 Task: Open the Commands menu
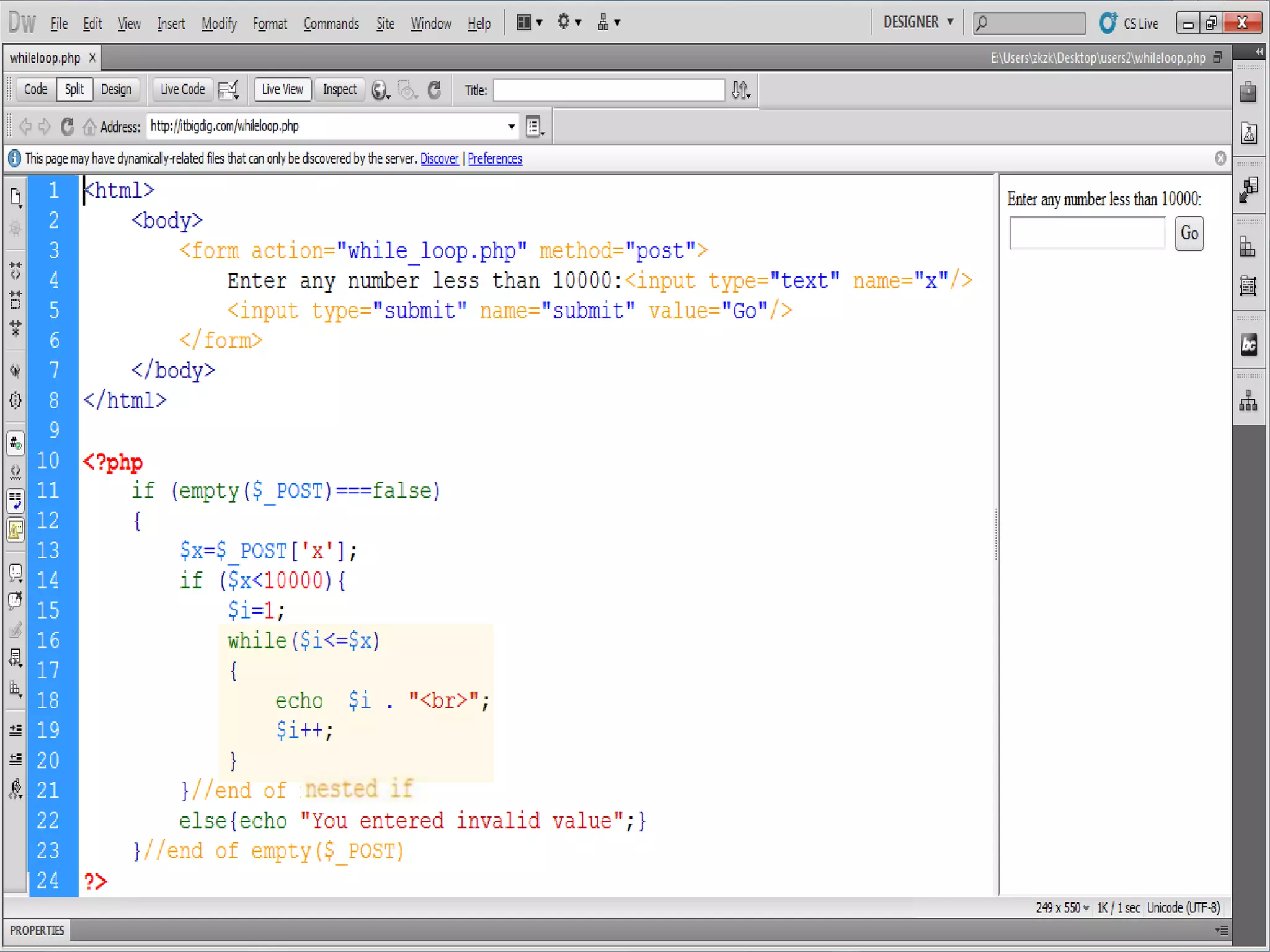331,24
